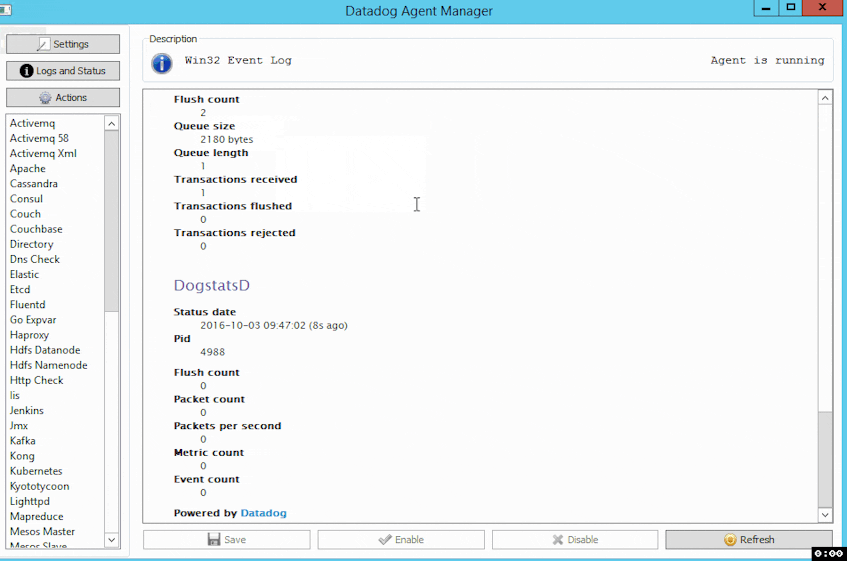Screen dimensions: 847x561
Task: Select Consul integration
Action: 26,199
